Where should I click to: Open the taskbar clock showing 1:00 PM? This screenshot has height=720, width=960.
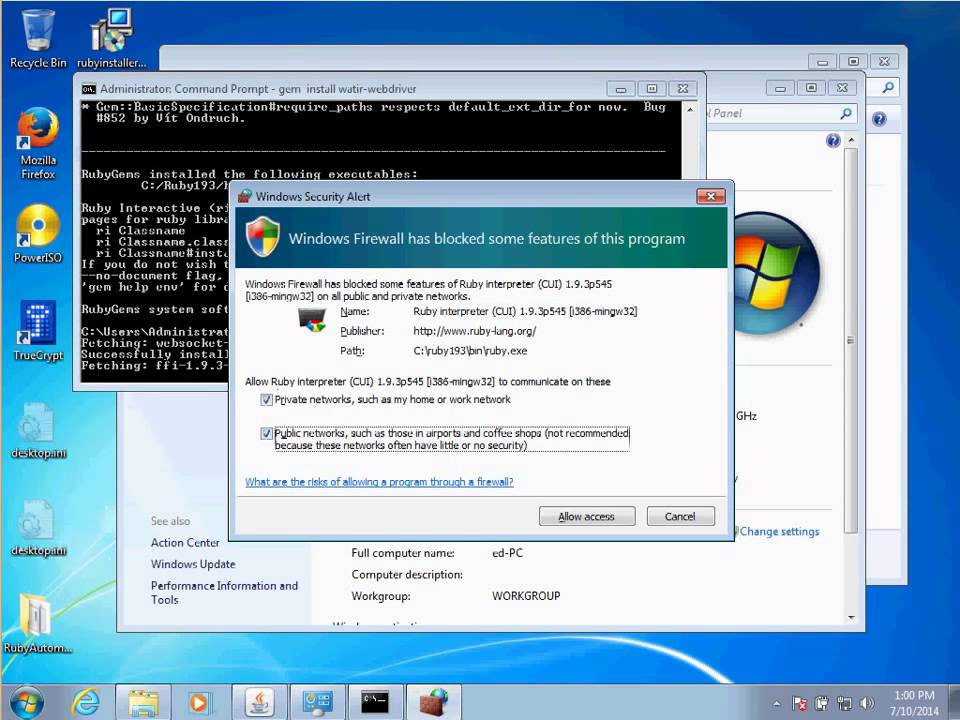pos(914,703)
